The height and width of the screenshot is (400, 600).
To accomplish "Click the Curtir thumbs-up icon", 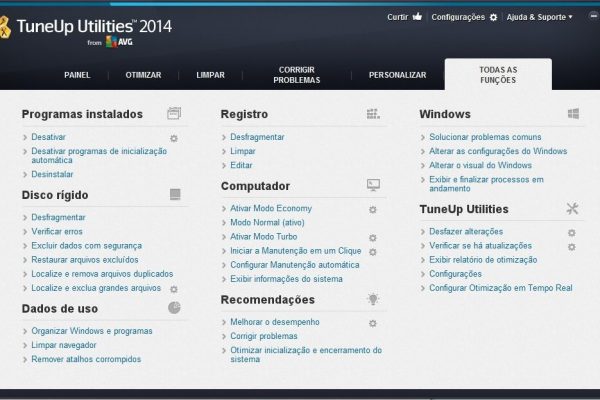I will click(417, 17).
